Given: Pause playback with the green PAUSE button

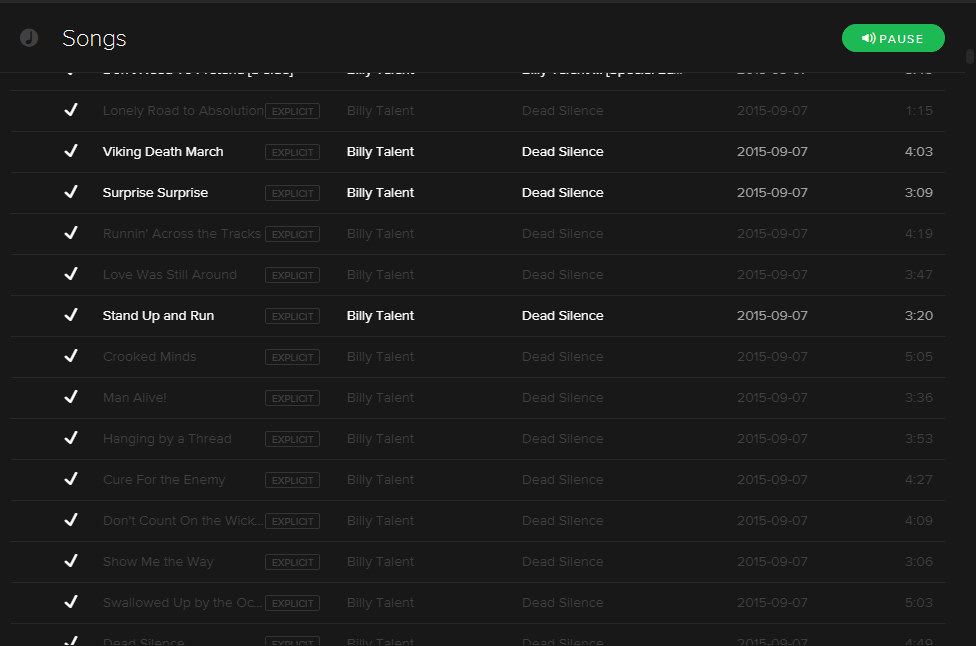Looking at the screenshot, I should coord(893,39).
